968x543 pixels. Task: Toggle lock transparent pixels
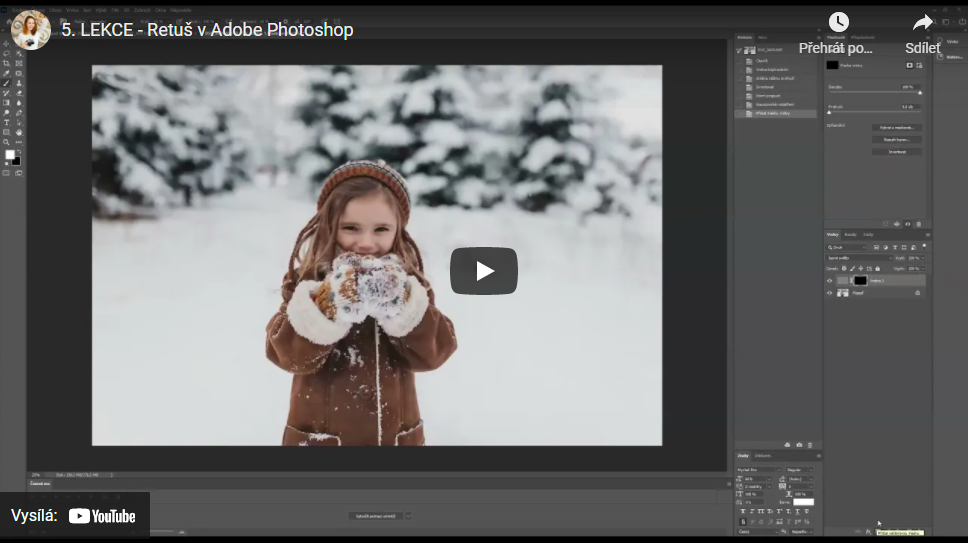pyautogui.click(x=844, y=268)
